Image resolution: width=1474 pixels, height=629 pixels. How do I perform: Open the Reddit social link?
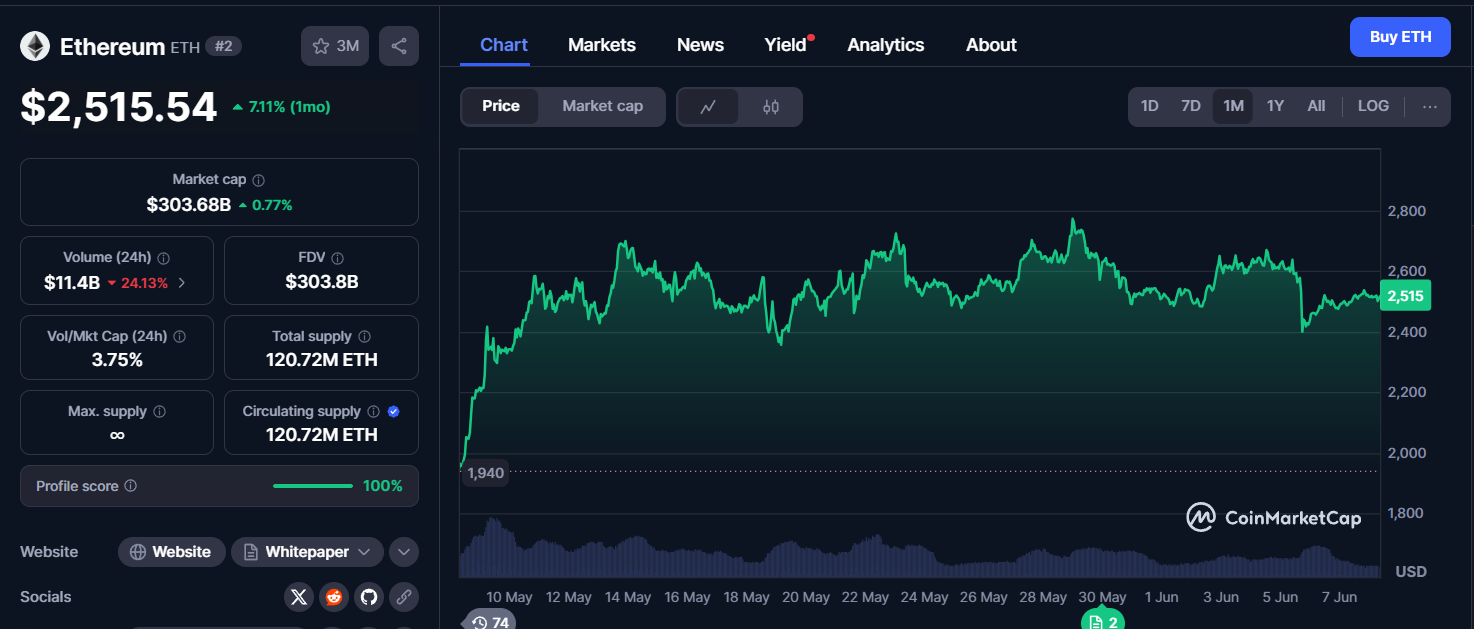(333, 597)
